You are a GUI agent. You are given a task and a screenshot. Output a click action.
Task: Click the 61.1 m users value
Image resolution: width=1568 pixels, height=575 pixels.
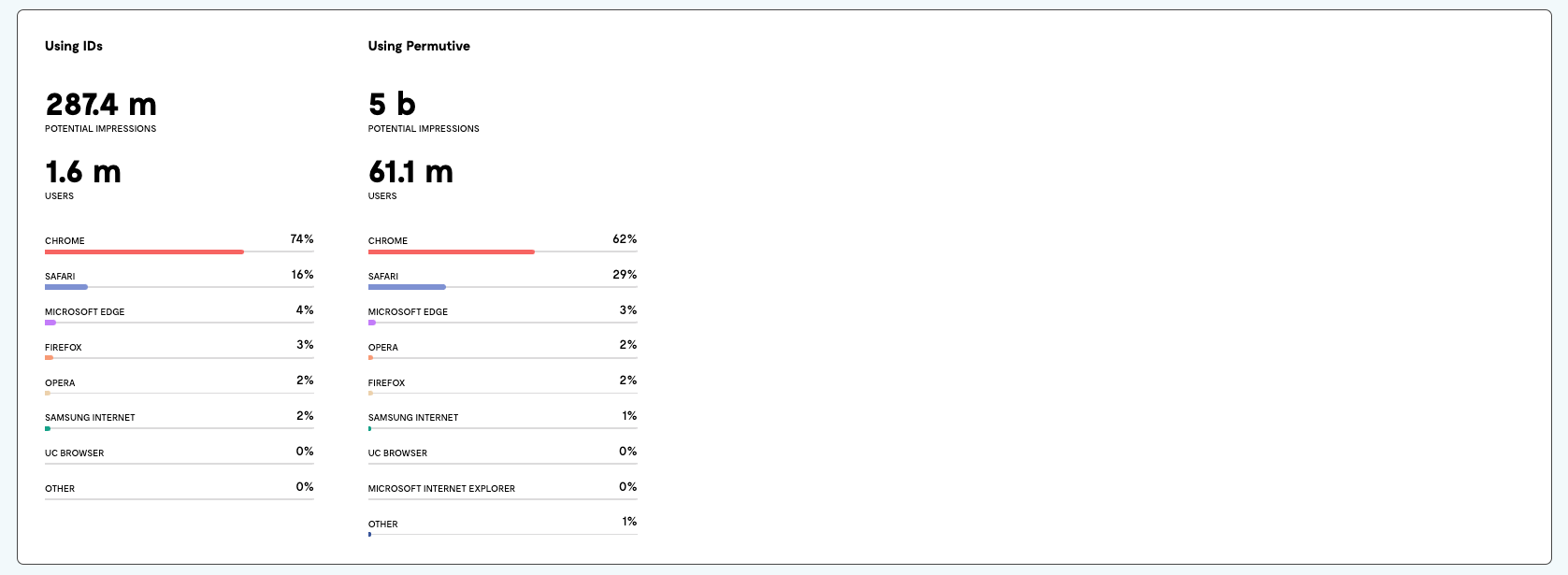(410, 171)
